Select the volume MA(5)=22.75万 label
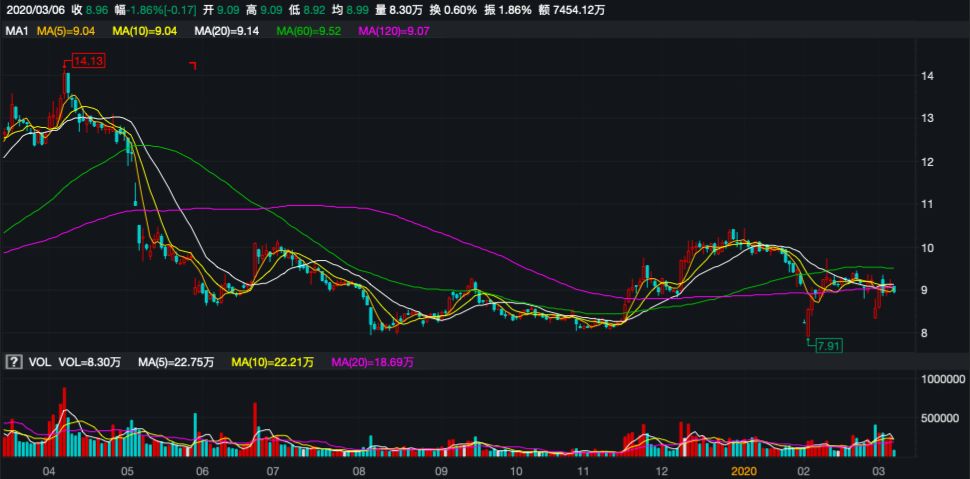 click(180, 361)
